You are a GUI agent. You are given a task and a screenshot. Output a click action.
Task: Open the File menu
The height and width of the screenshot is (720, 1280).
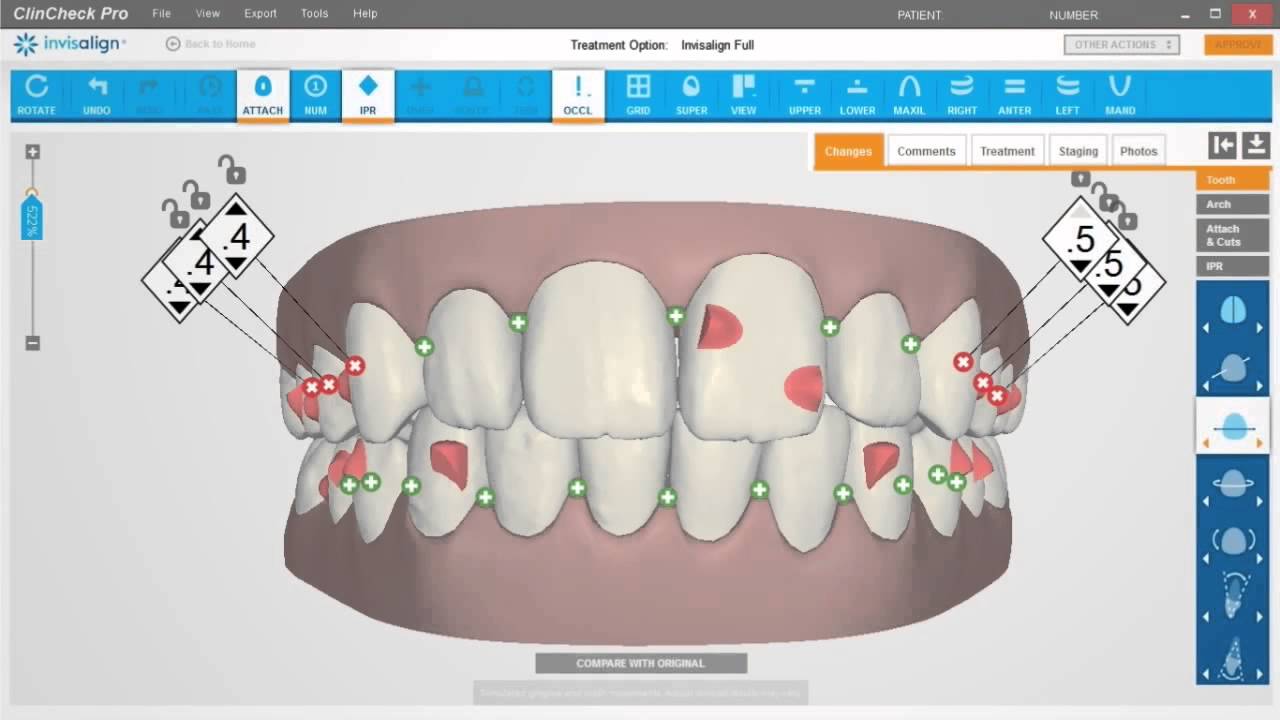click(x=161, y=14)
